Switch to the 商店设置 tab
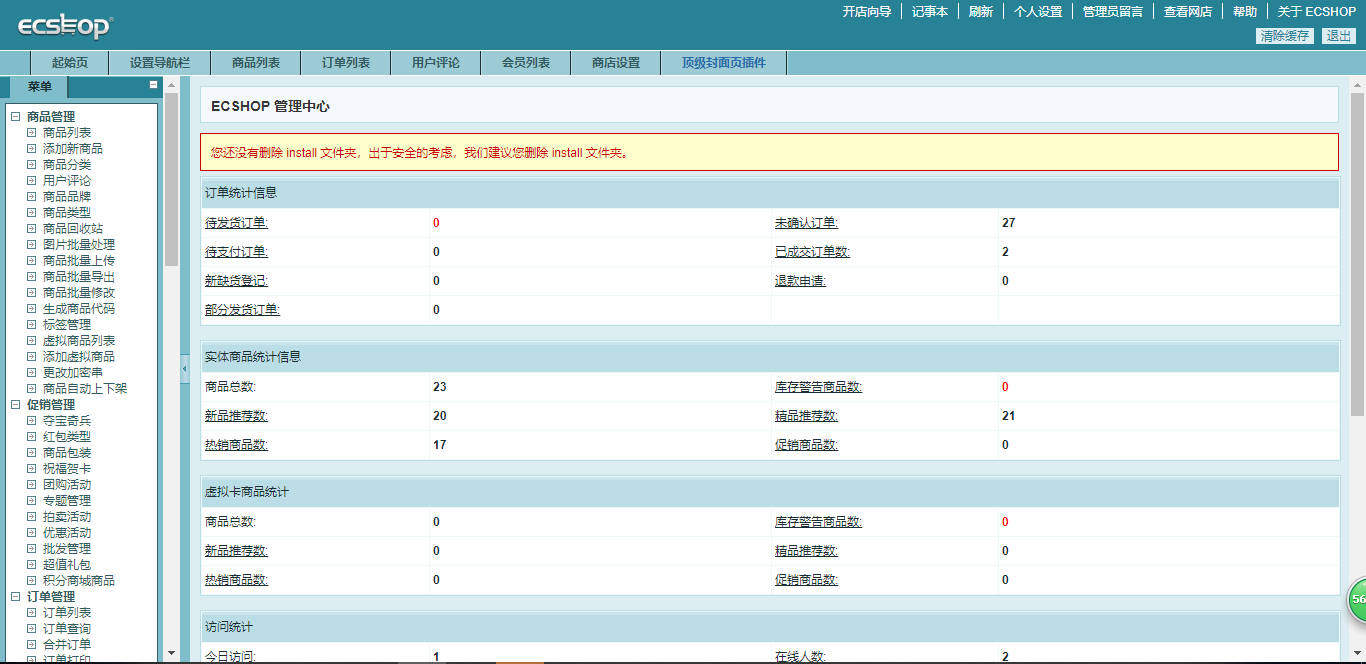1366x664 pixels. tap(613, 61)
